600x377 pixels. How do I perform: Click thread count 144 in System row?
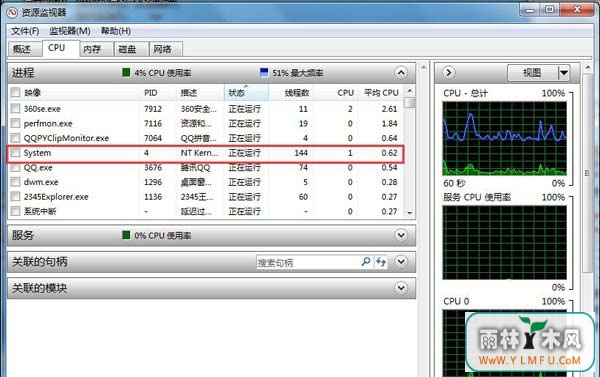coord(301,153)
